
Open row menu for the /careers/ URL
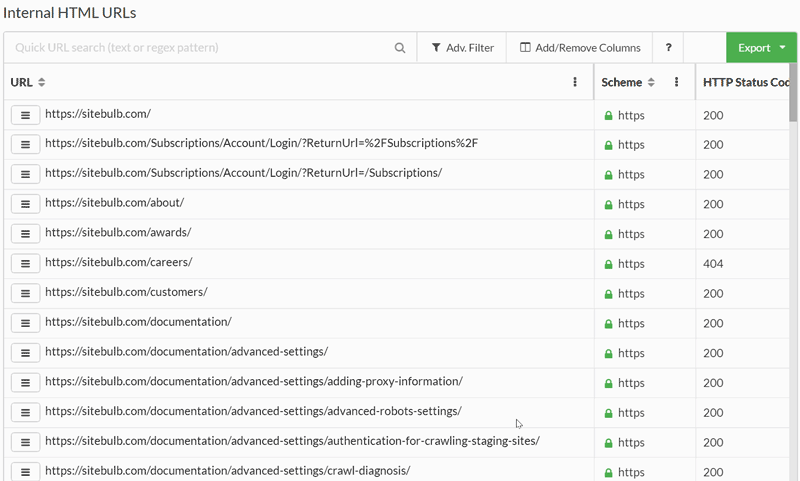[x=26, y=264]
